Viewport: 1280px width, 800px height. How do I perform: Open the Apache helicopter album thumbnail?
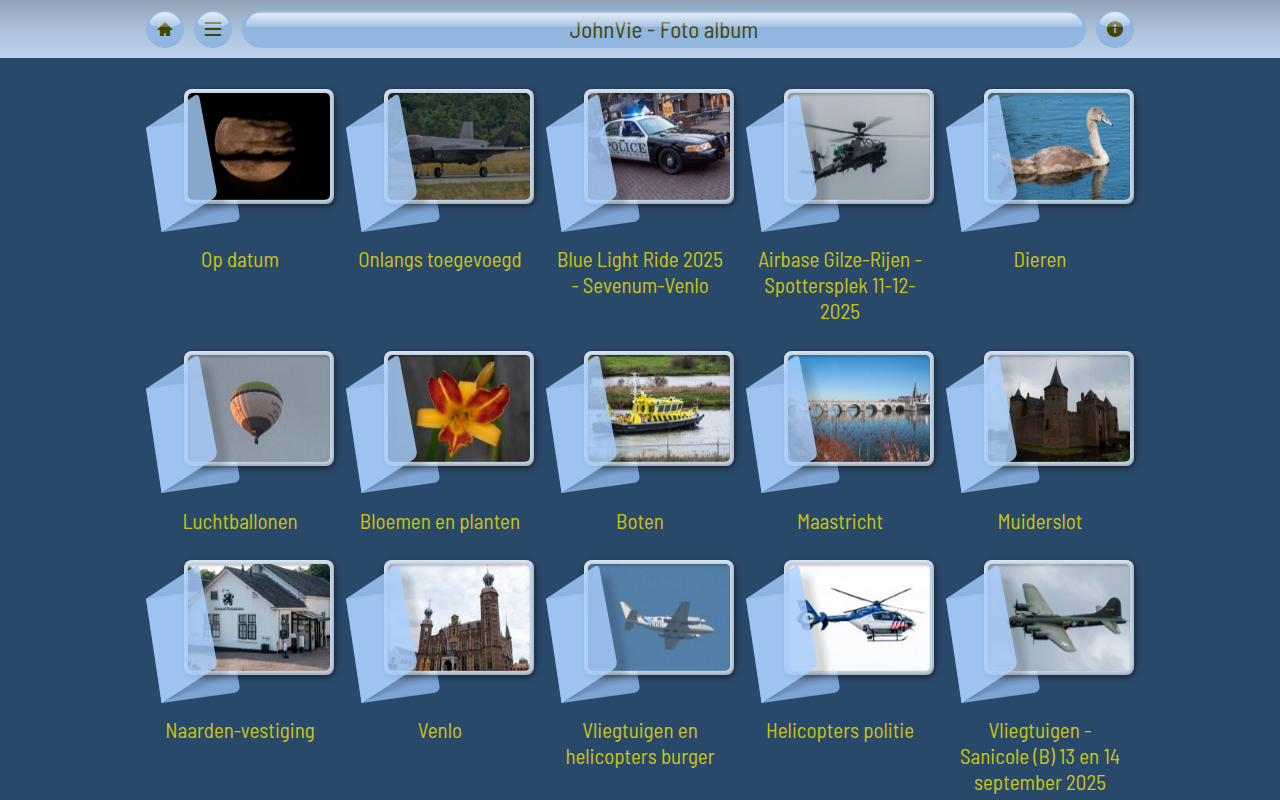pyautogui.click(x=859, y=147)
